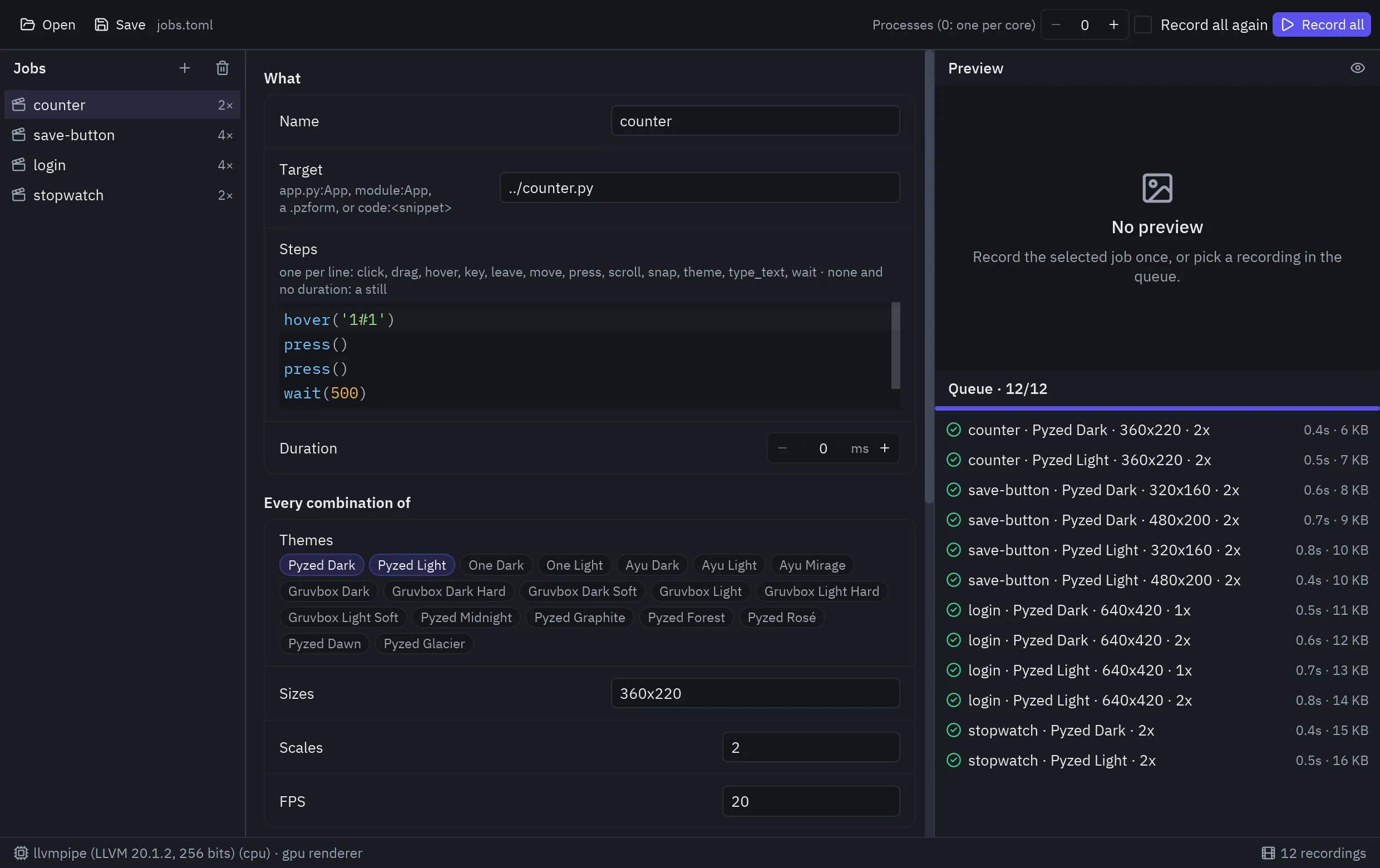Click the Sizes field showing 360x220

[755, 693]
